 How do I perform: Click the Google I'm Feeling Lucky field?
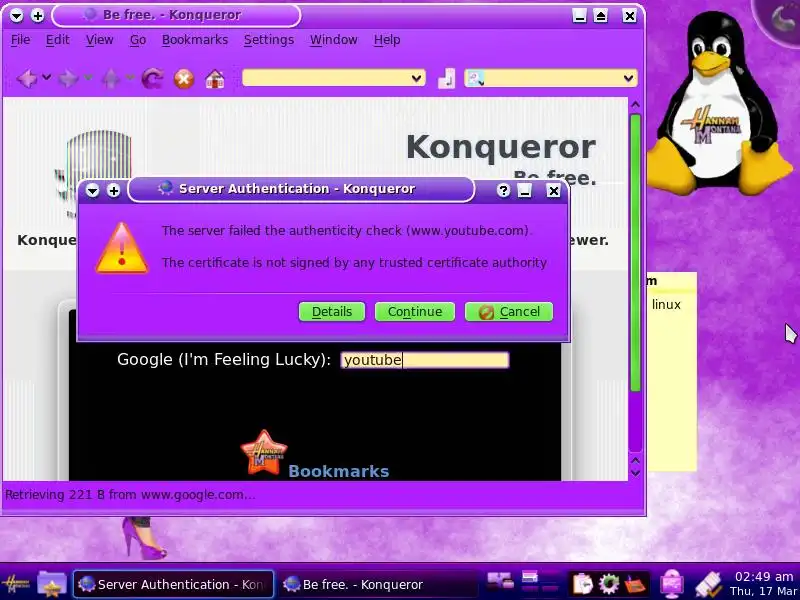[425, 360]
